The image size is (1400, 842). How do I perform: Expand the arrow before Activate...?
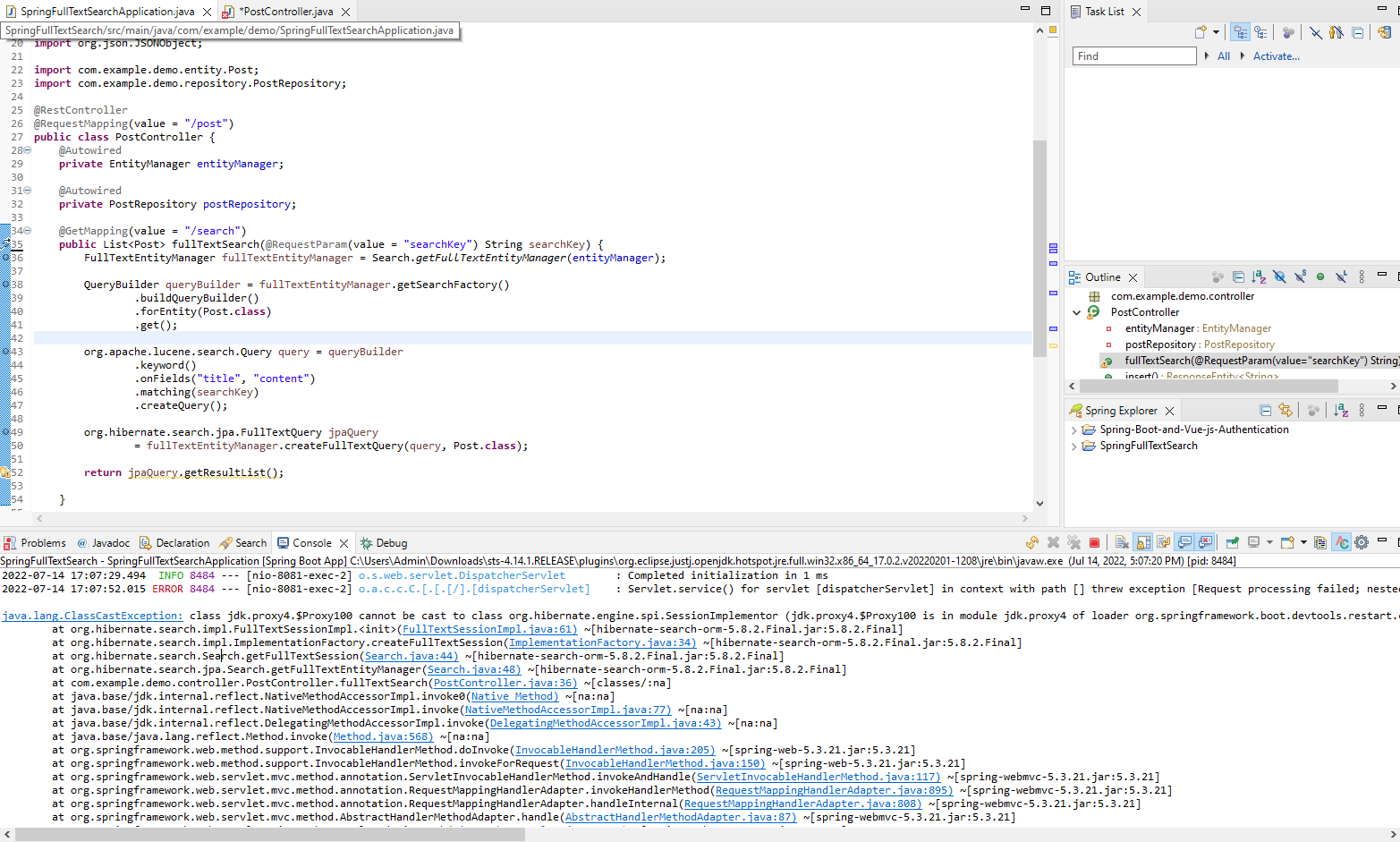tap(1243, 55)
